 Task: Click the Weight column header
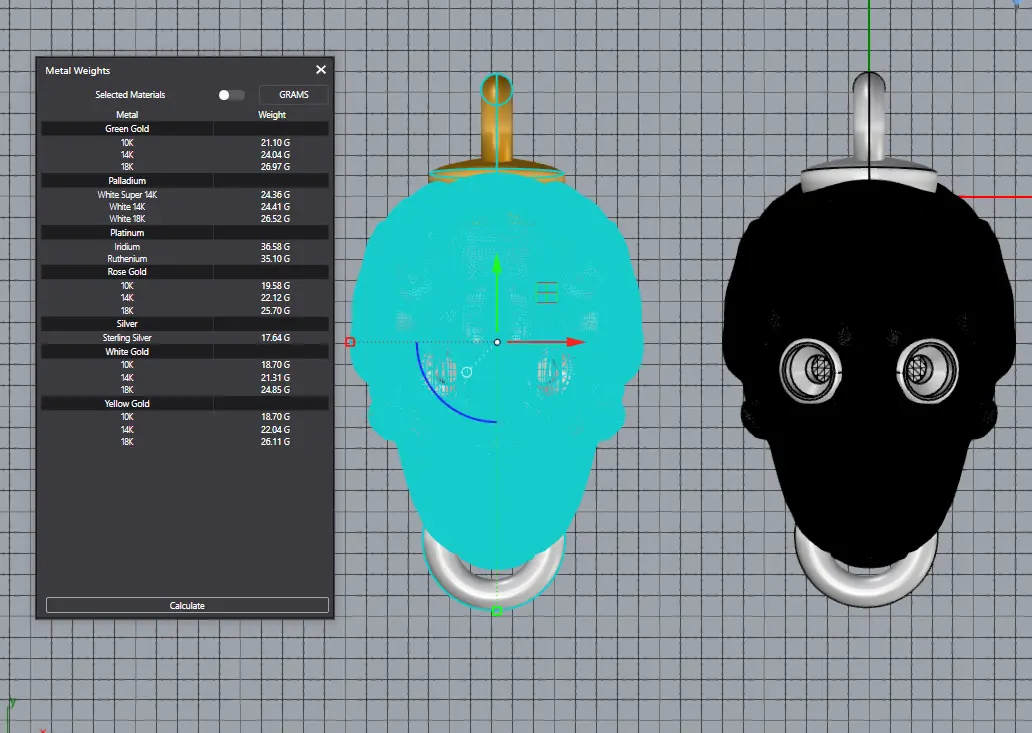click(x=272, y=115)
